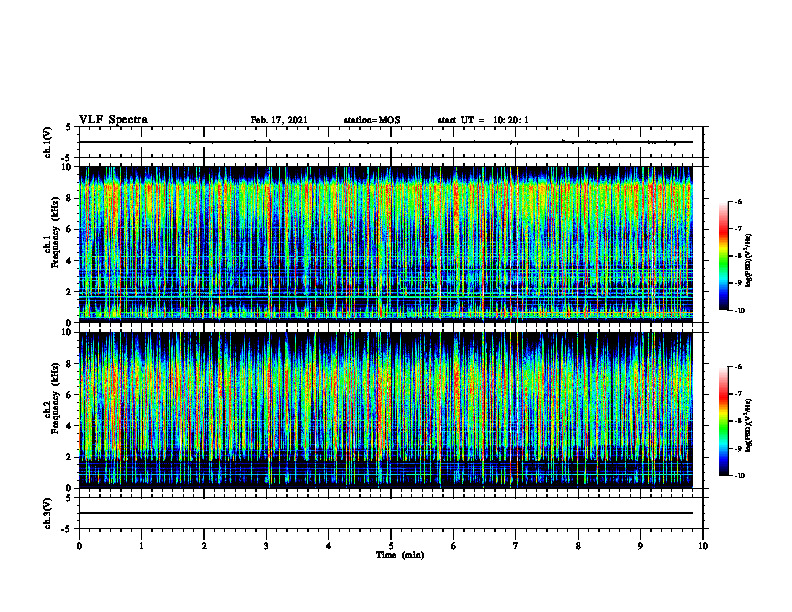Click the ch.1 spectrogram color bar

point(723,256)
